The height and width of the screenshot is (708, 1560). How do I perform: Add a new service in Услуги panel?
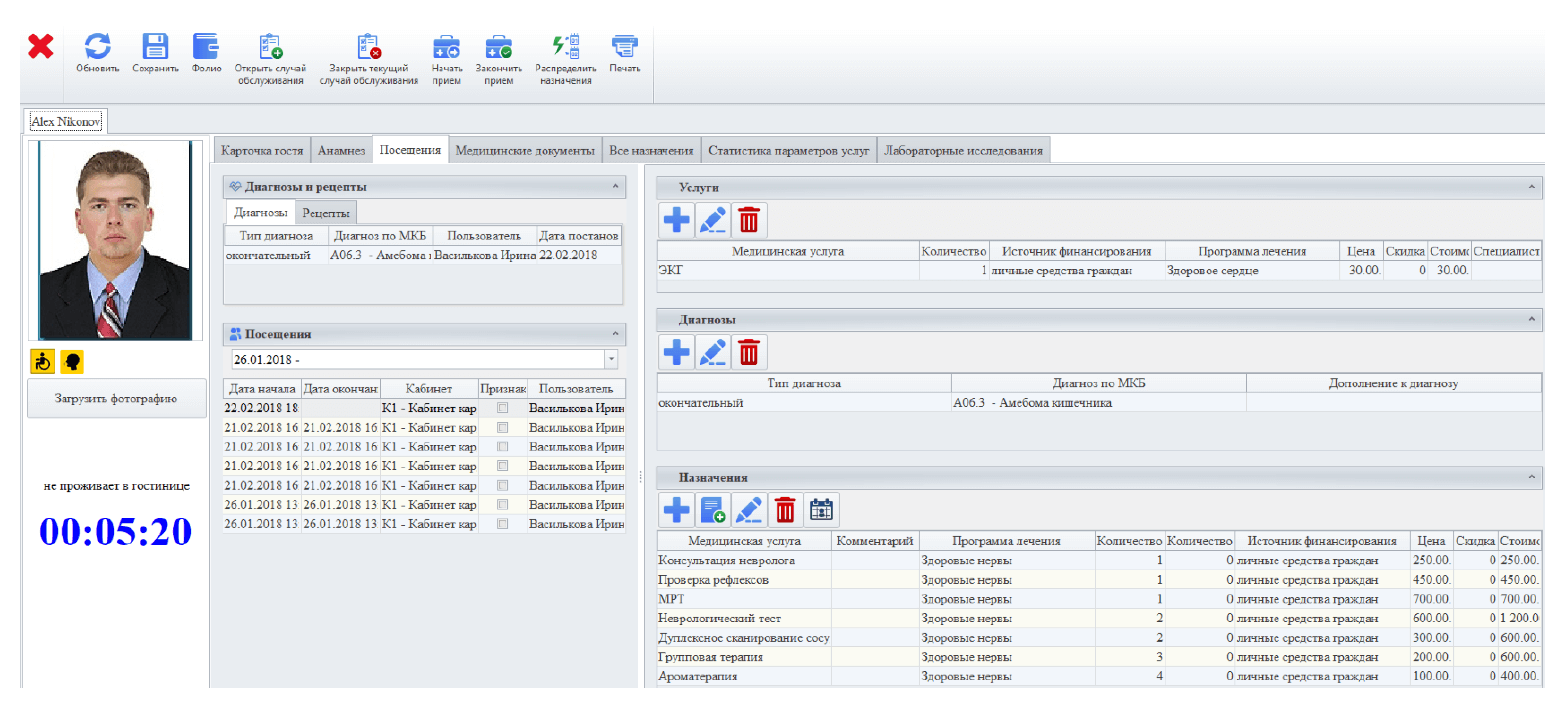[x=677, y=218]
